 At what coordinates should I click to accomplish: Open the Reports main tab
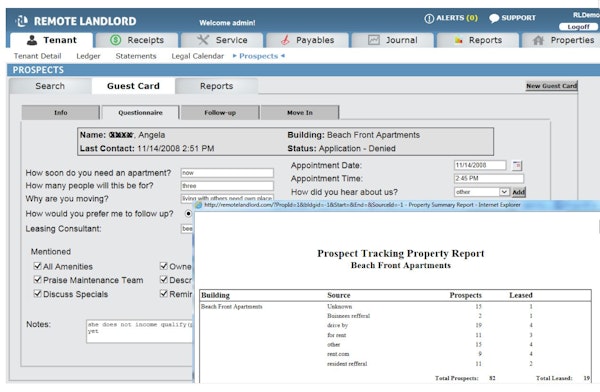pos(478,40)
